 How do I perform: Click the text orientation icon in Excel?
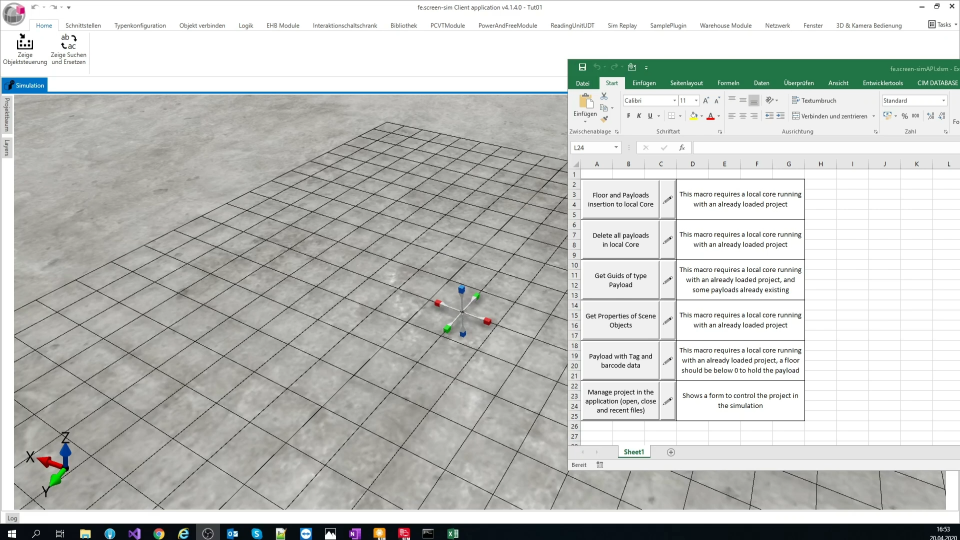pos(770,100)
